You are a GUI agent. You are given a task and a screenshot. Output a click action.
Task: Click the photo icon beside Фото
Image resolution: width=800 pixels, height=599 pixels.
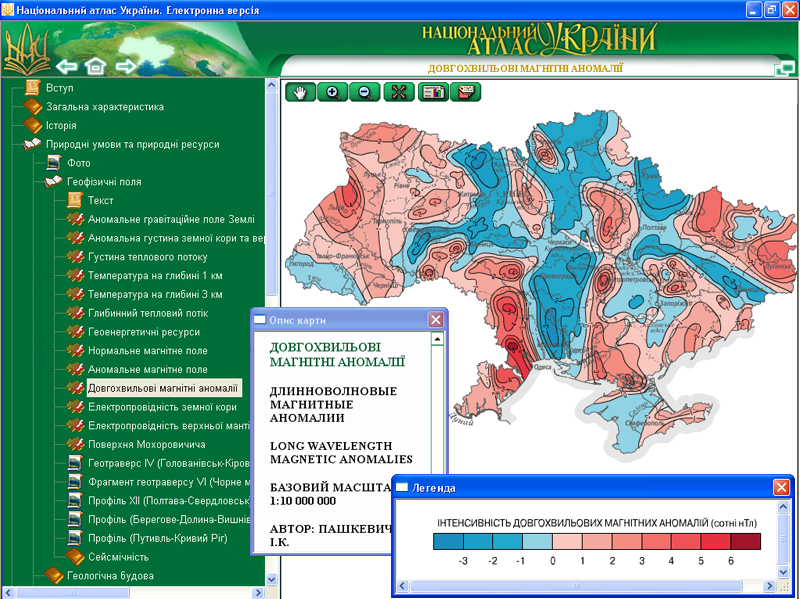(54, 163)
